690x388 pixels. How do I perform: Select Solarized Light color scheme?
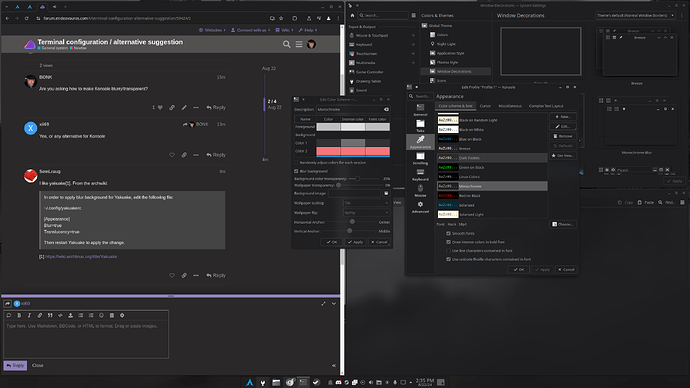(492, 215)
